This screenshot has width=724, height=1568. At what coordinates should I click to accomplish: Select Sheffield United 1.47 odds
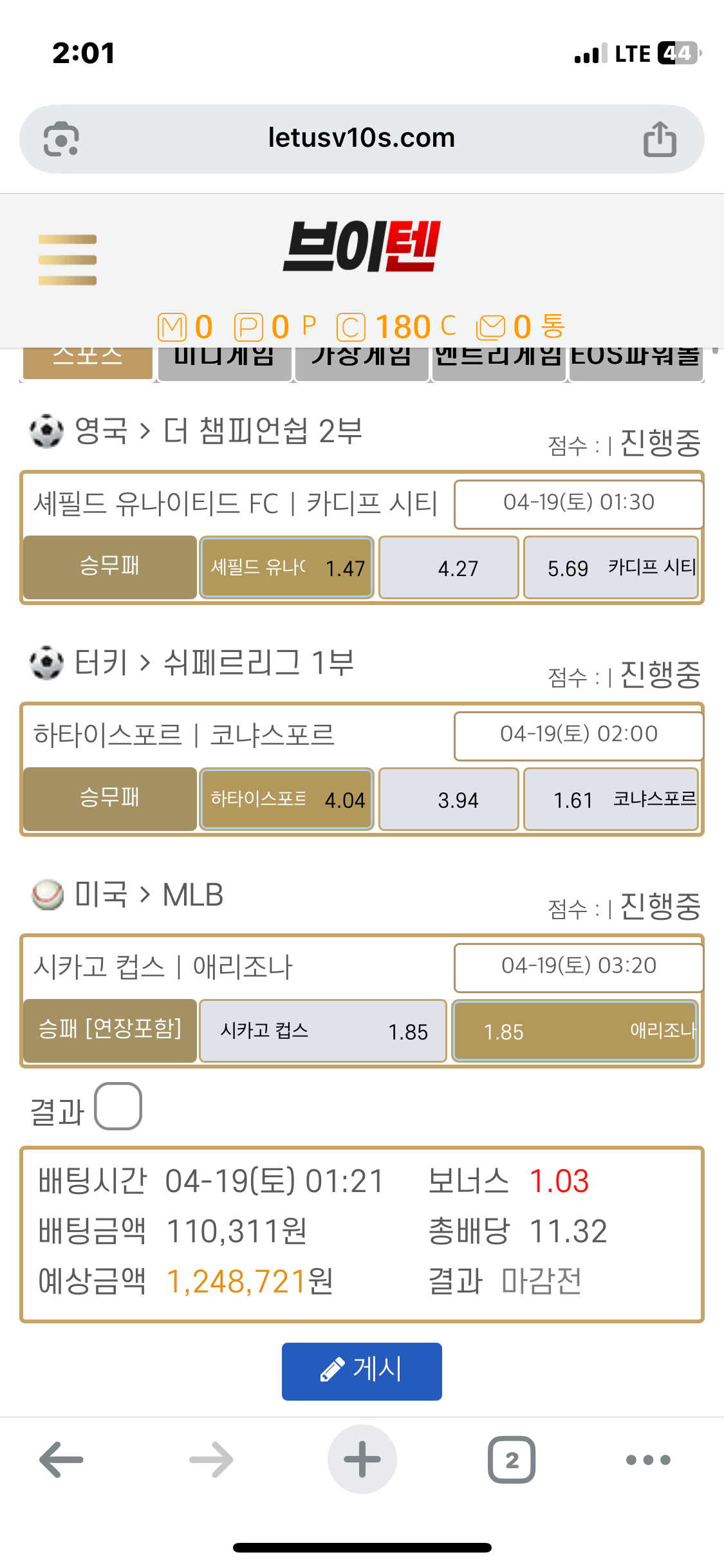(286, 568)
